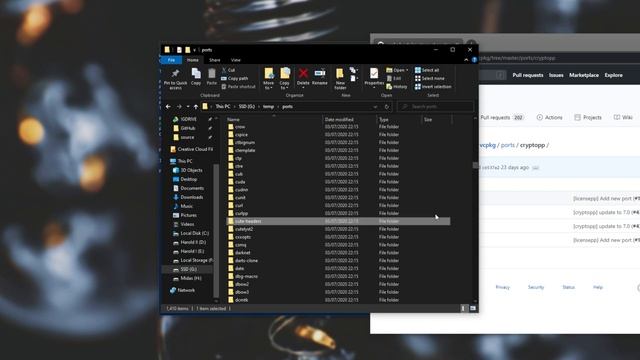Expand the address bar history chevron

point(375,107)
